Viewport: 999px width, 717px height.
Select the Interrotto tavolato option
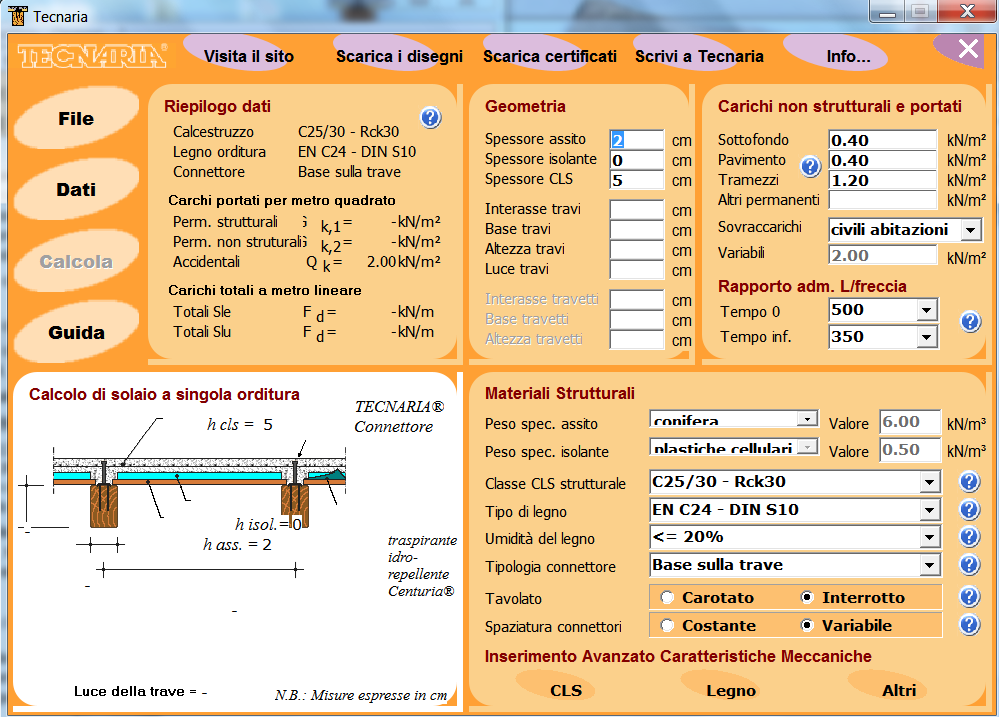coord(807,598)
